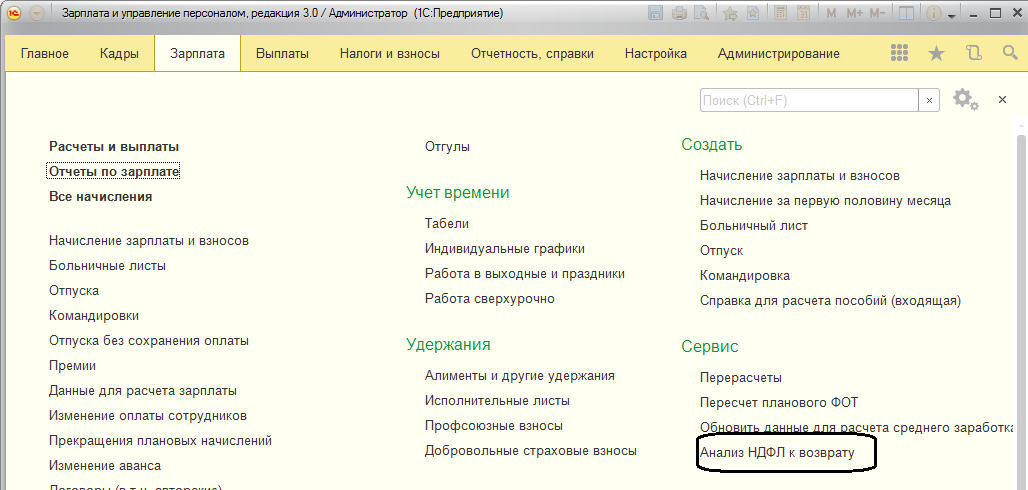1028x490 pixels.
Task: Click the Поиск (Ctrl+F) search field
Action: click(808, 100)
